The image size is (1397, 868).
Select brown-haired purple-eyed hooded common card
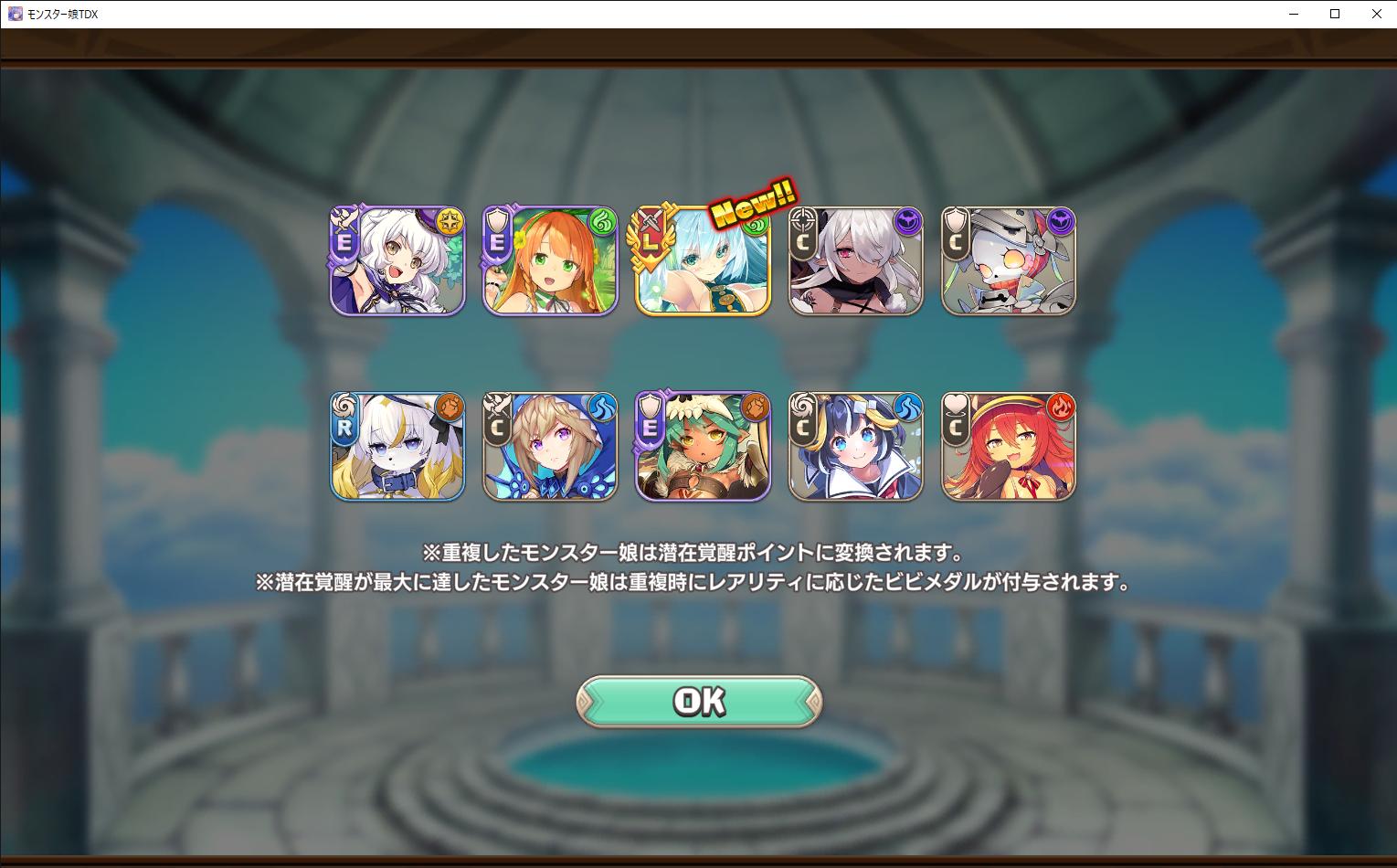550,447
